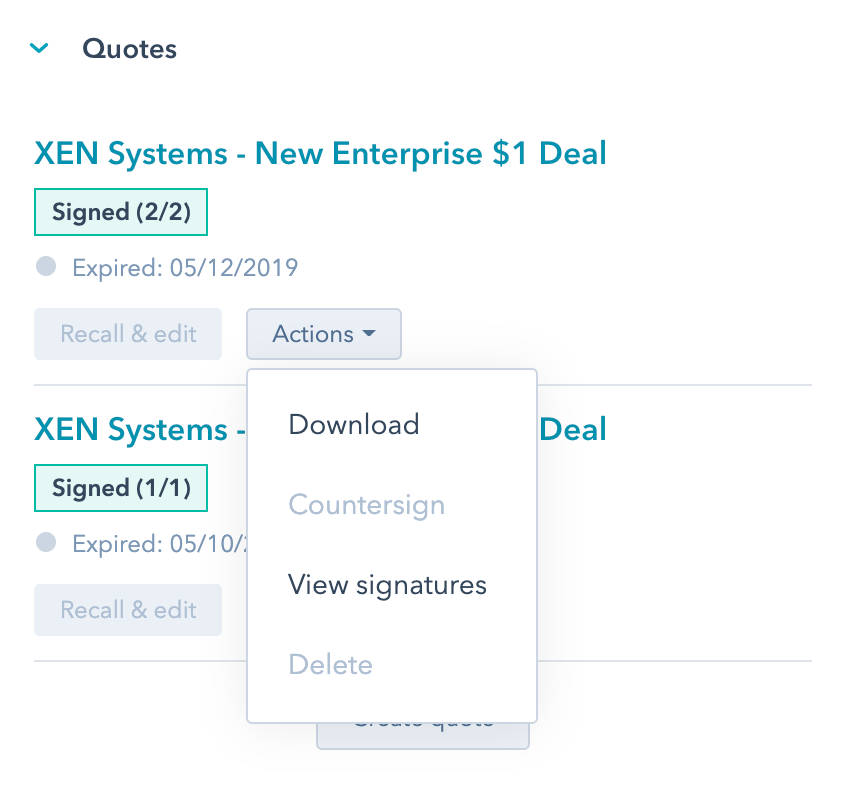The height and width of the screenshot is (794, 850).
Task: Click the status dot beside the second quote's expiry
Action: (x=46, y=542)
